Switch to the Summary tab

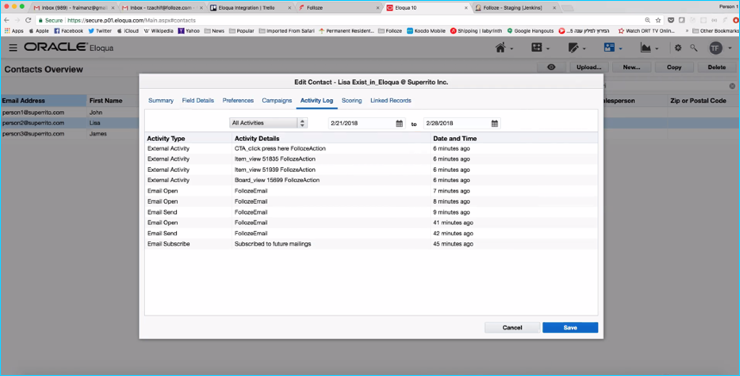click(161, 100)
